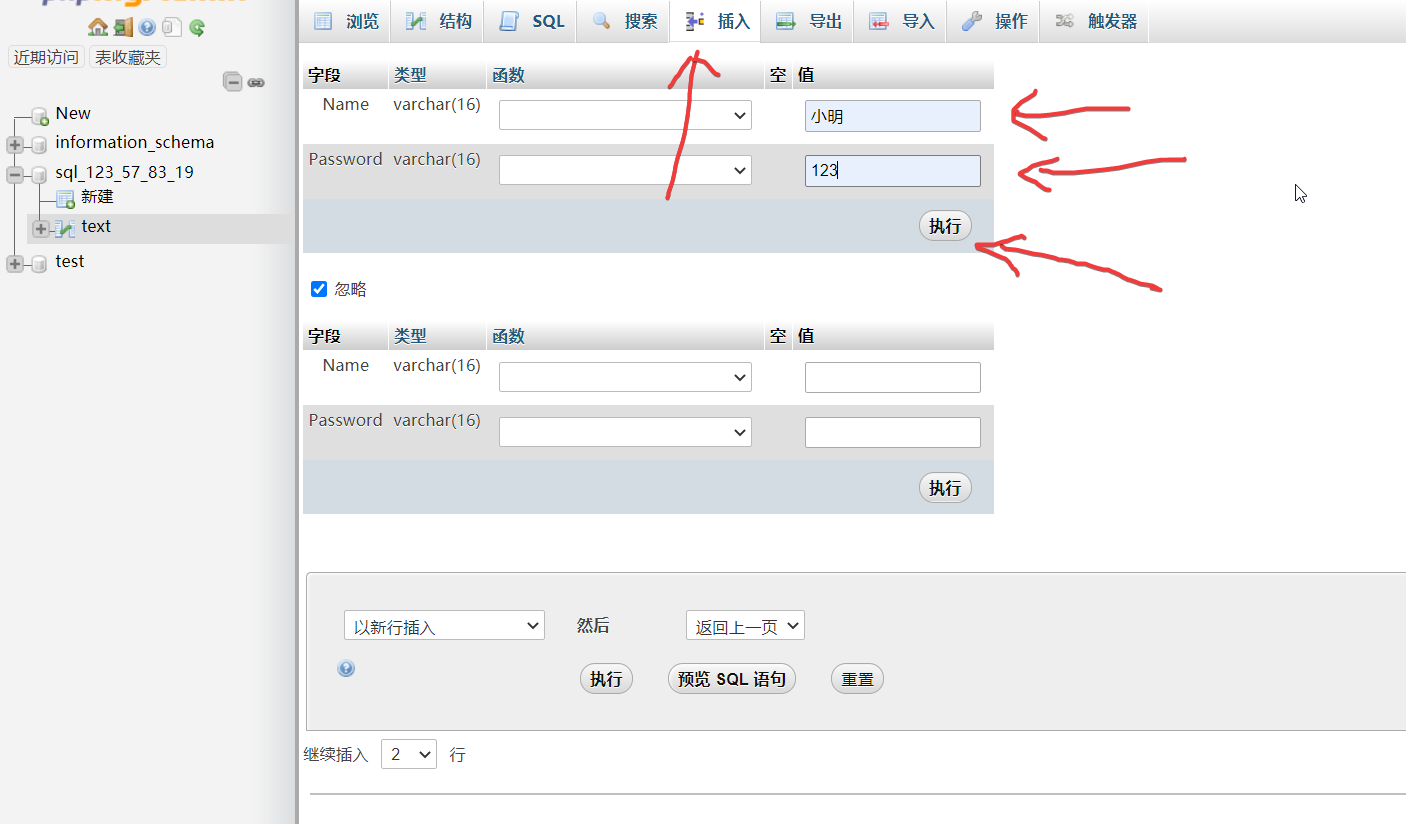Go to phpMyAdmin home via house icon
The height and width of the screenshot is (824, 1406).
click(97, 27)
